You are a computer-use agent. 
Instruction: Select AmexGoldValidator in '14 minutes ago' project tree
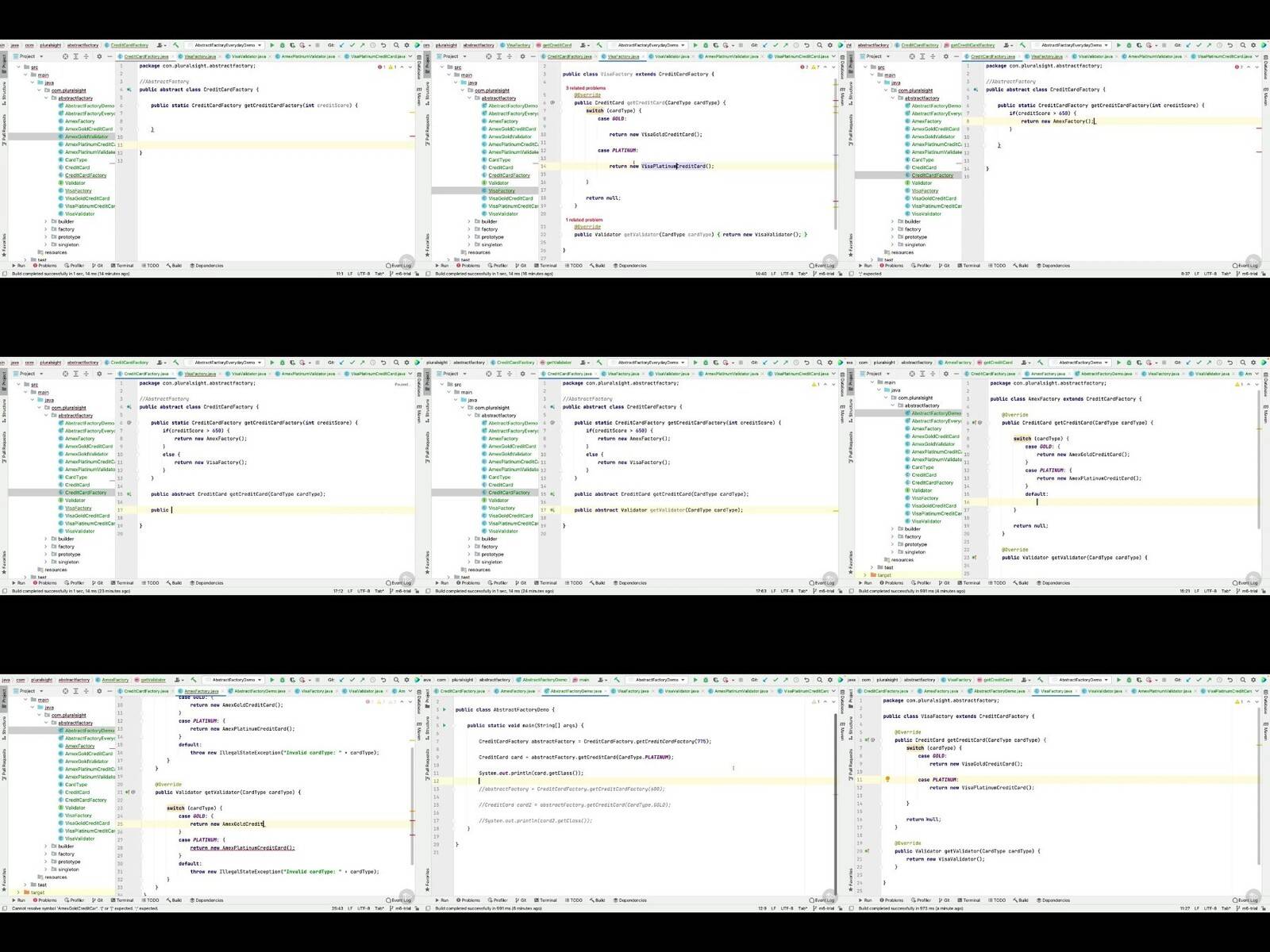coord(87,136)
